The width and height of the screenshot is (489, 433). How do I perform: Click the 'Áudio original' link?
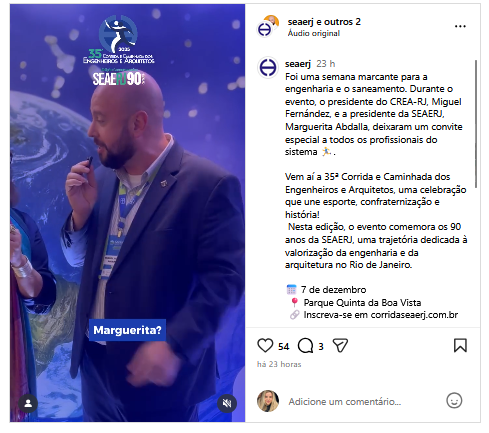(x=314, y=33)
